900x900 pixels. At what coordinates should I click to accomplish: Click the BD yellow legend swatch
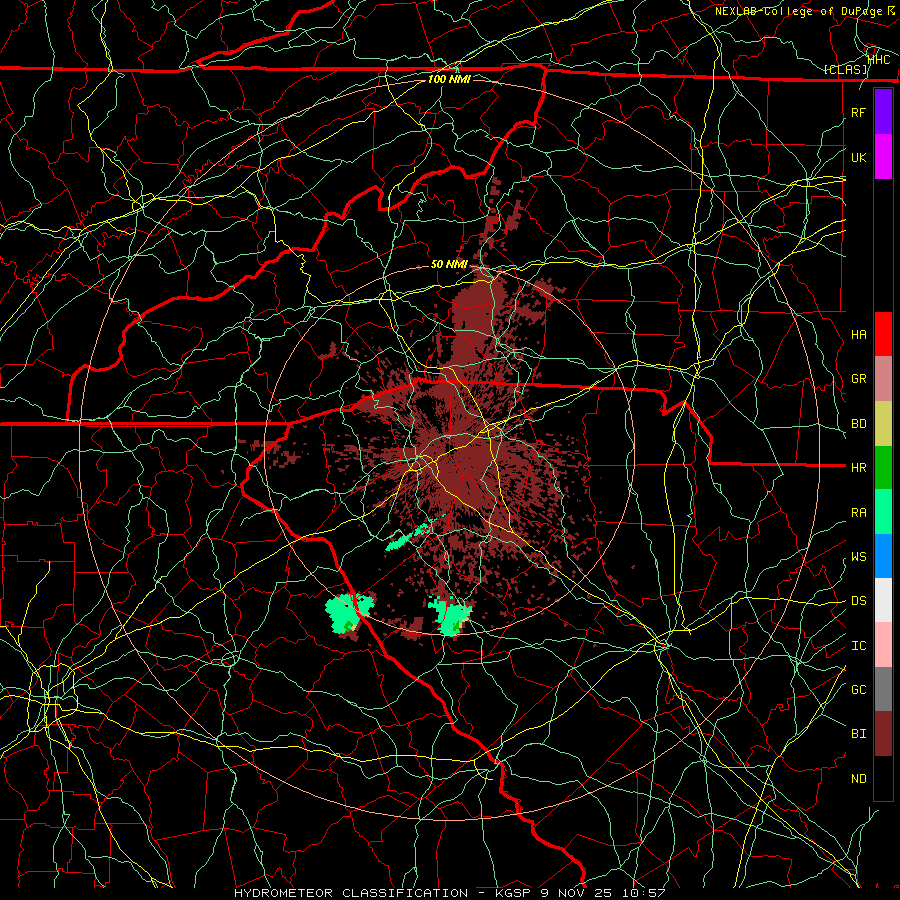click(x=883, y=424)
